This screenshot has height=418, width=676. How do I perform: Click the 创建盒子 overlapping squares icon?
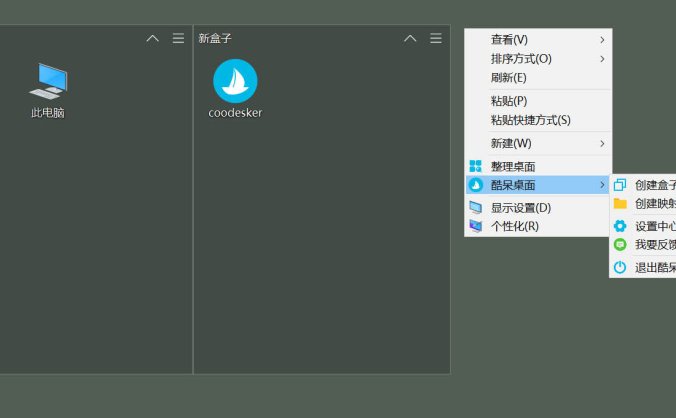[x=620, y=185]
